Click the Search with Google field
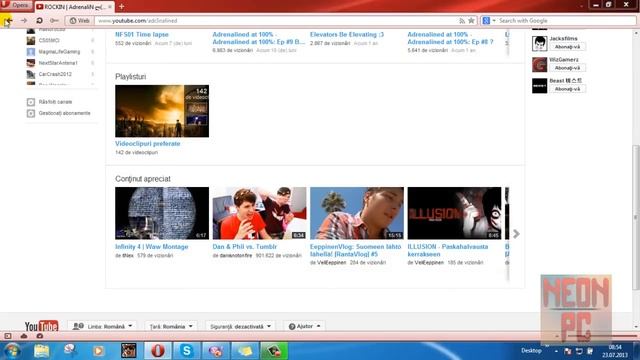This screenshot has height=360, width=640. click(567, 20)
